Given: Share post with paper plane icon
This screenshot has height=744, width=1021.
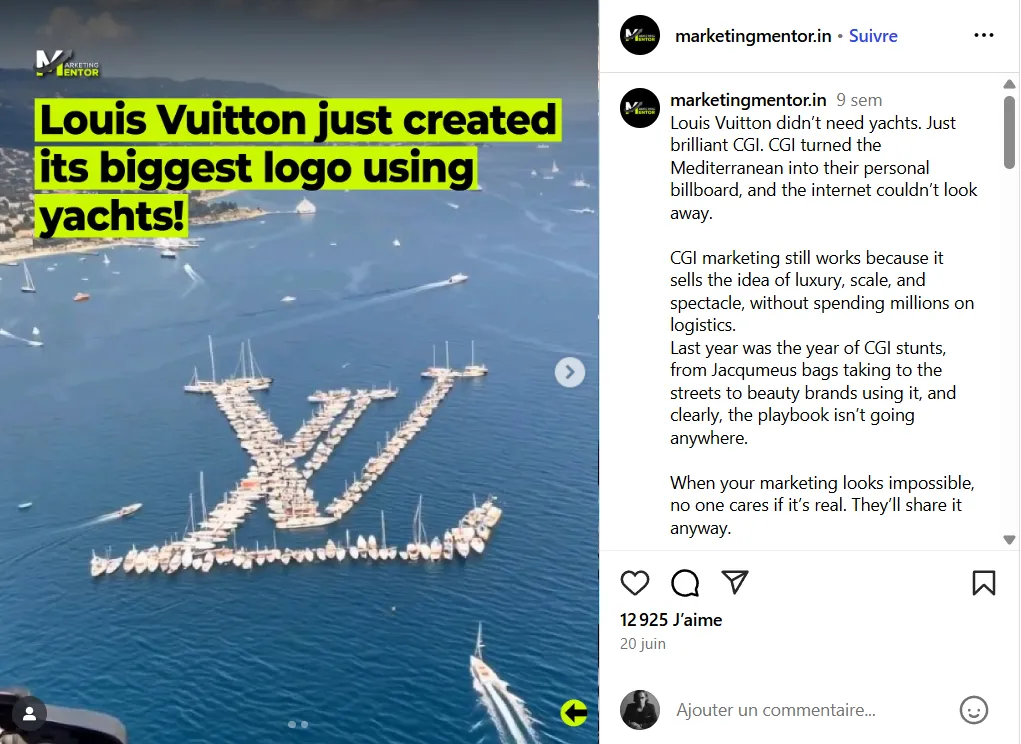Looking at the screenshot, I should (735, 582).
